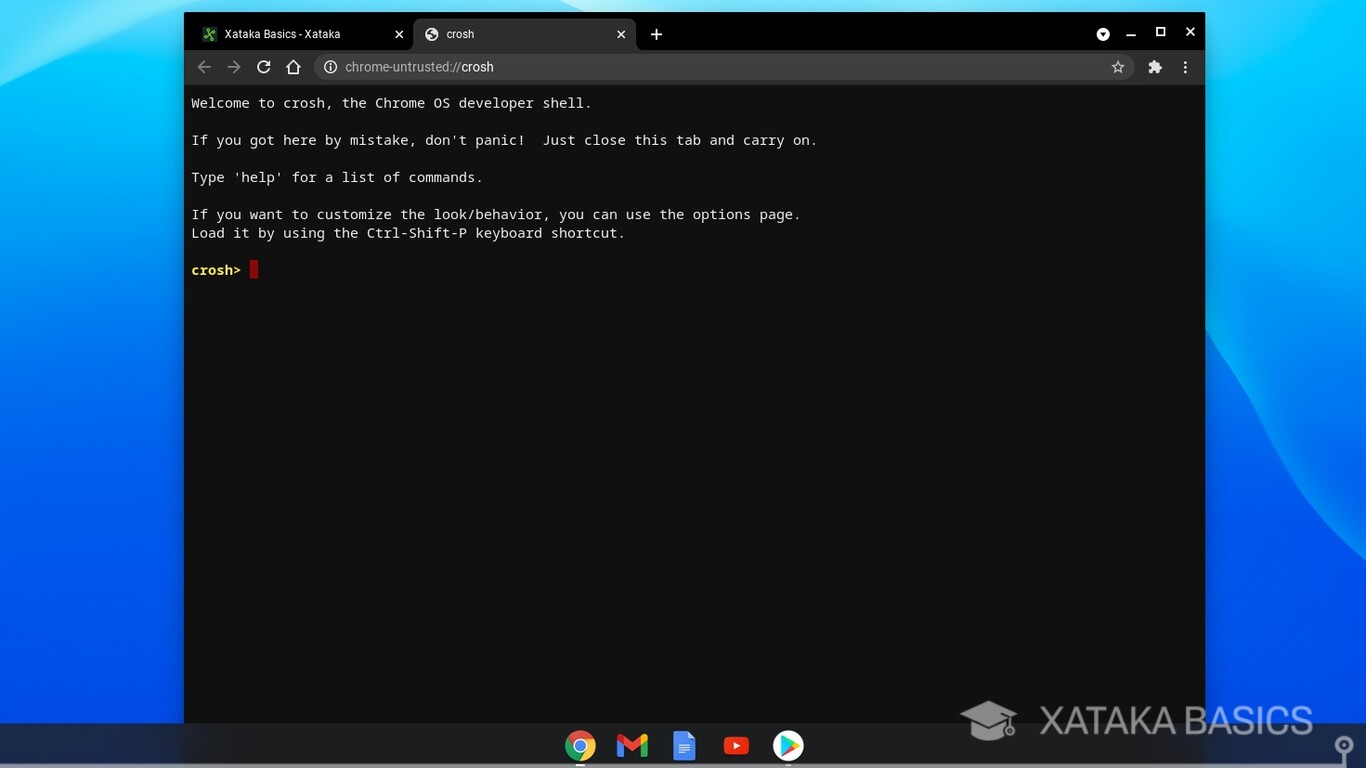
Task: Open the Play Store from the shelf
Action: point(788,745)
